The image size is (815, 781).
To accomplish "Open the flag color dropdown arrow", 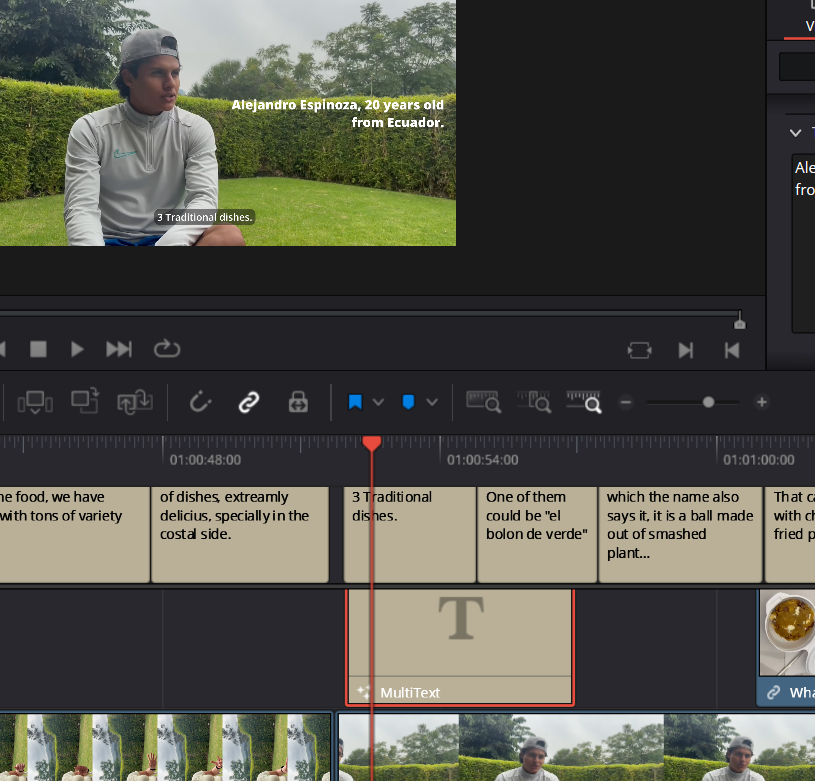I will 378,402.
